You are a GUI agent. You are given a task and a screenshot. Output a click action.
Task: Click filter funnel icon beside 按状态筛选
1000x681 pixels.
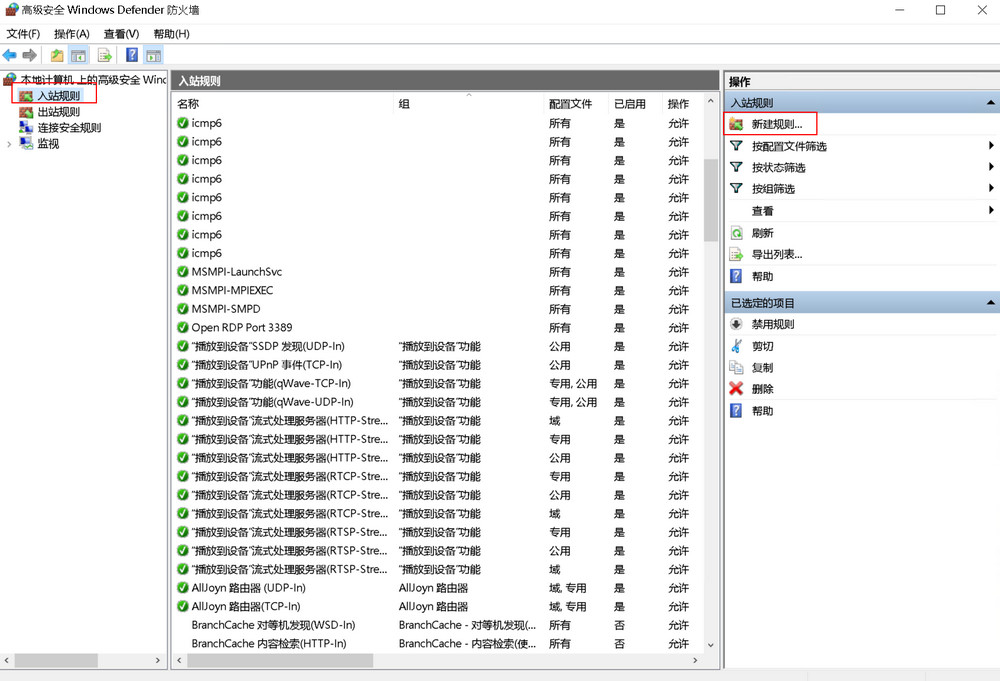coord(736,167)
